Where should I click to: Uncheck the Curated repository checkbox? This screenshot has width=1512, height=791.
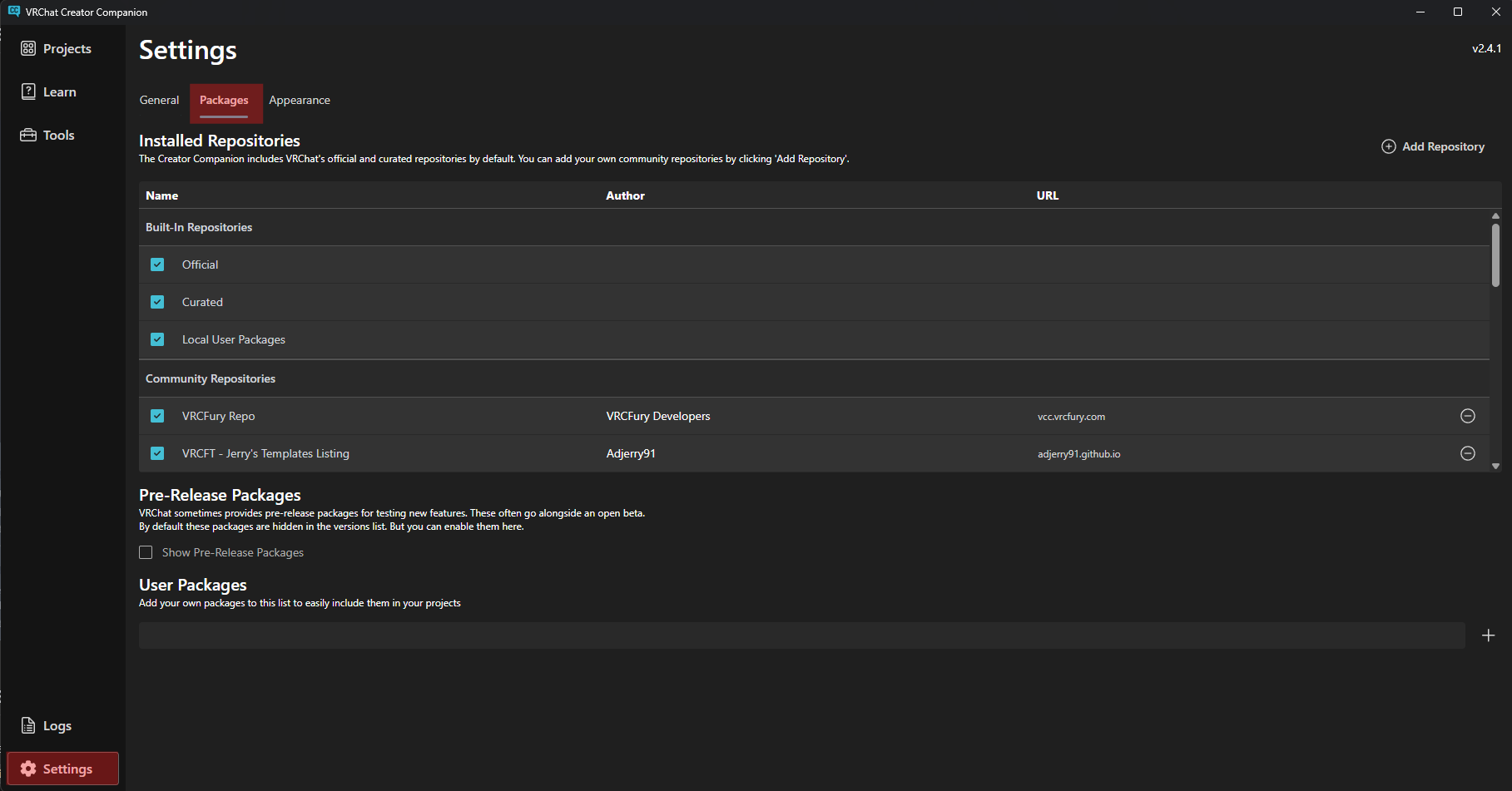157,302
